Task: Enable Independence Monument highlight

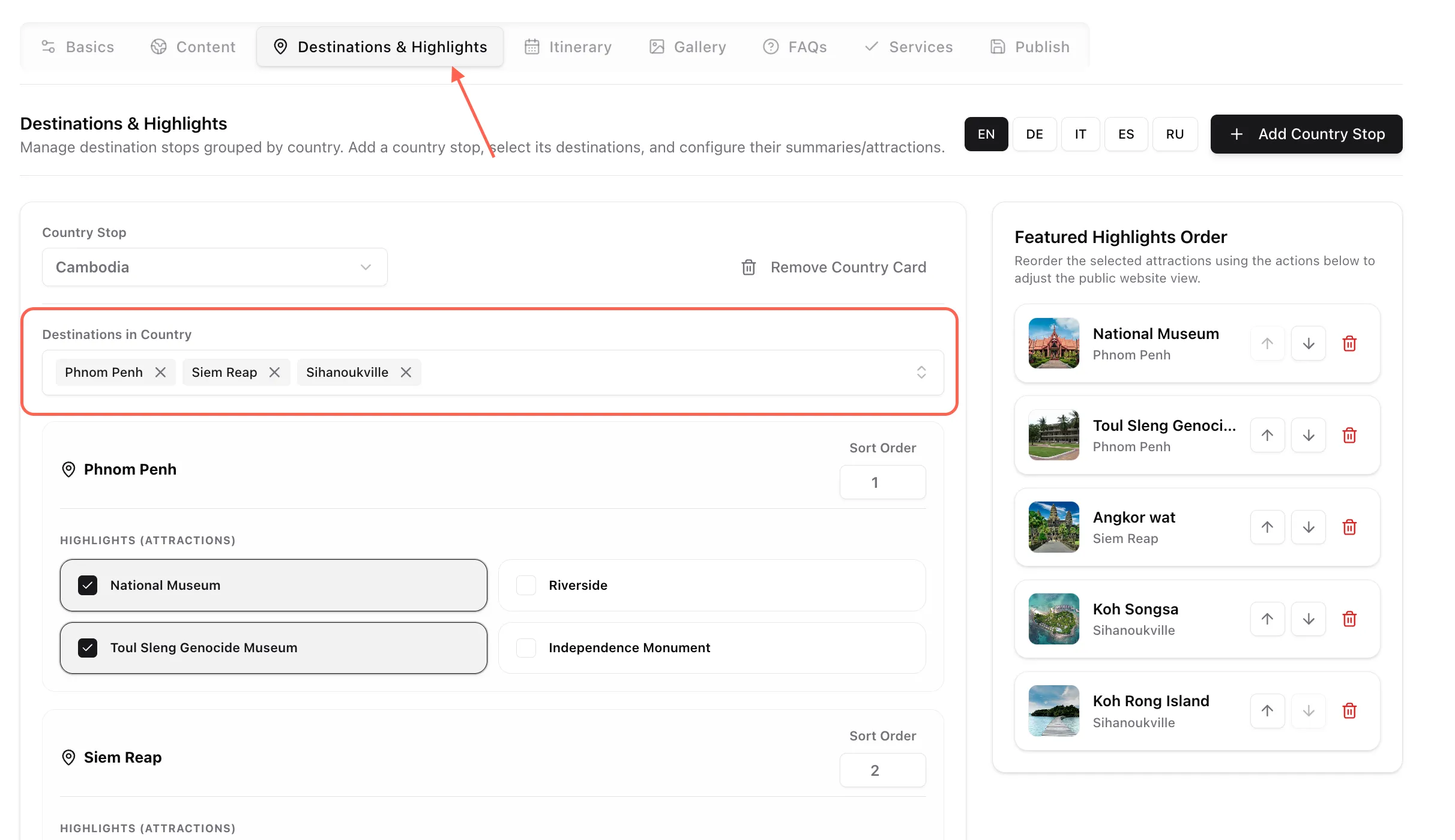Action: pyautogui.click(x=526, y=647)
